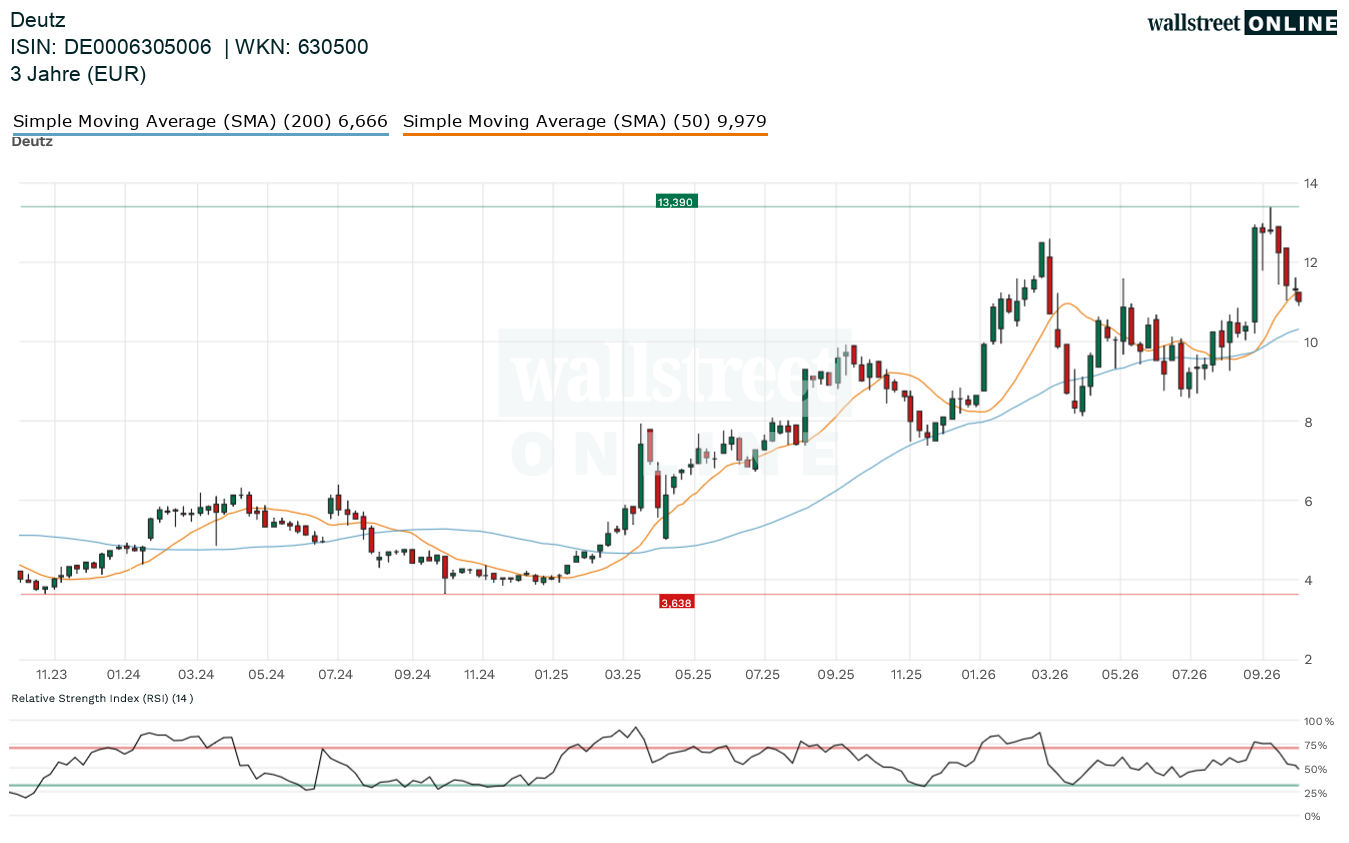Click the orange SMA 50 legend color line
This screenshot has height=843, width=1349.
(585, 133)
